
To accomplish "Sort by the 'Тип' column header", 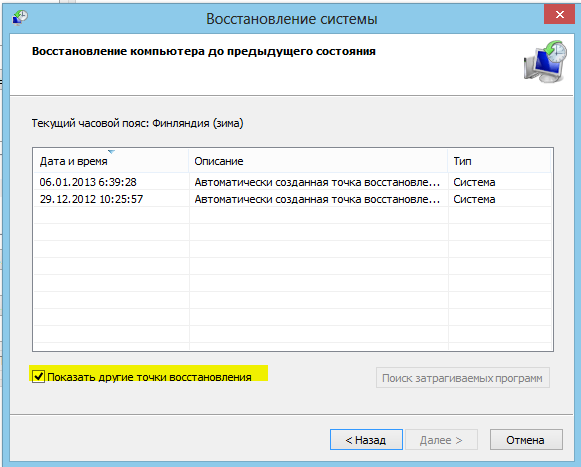I will 499,161.
